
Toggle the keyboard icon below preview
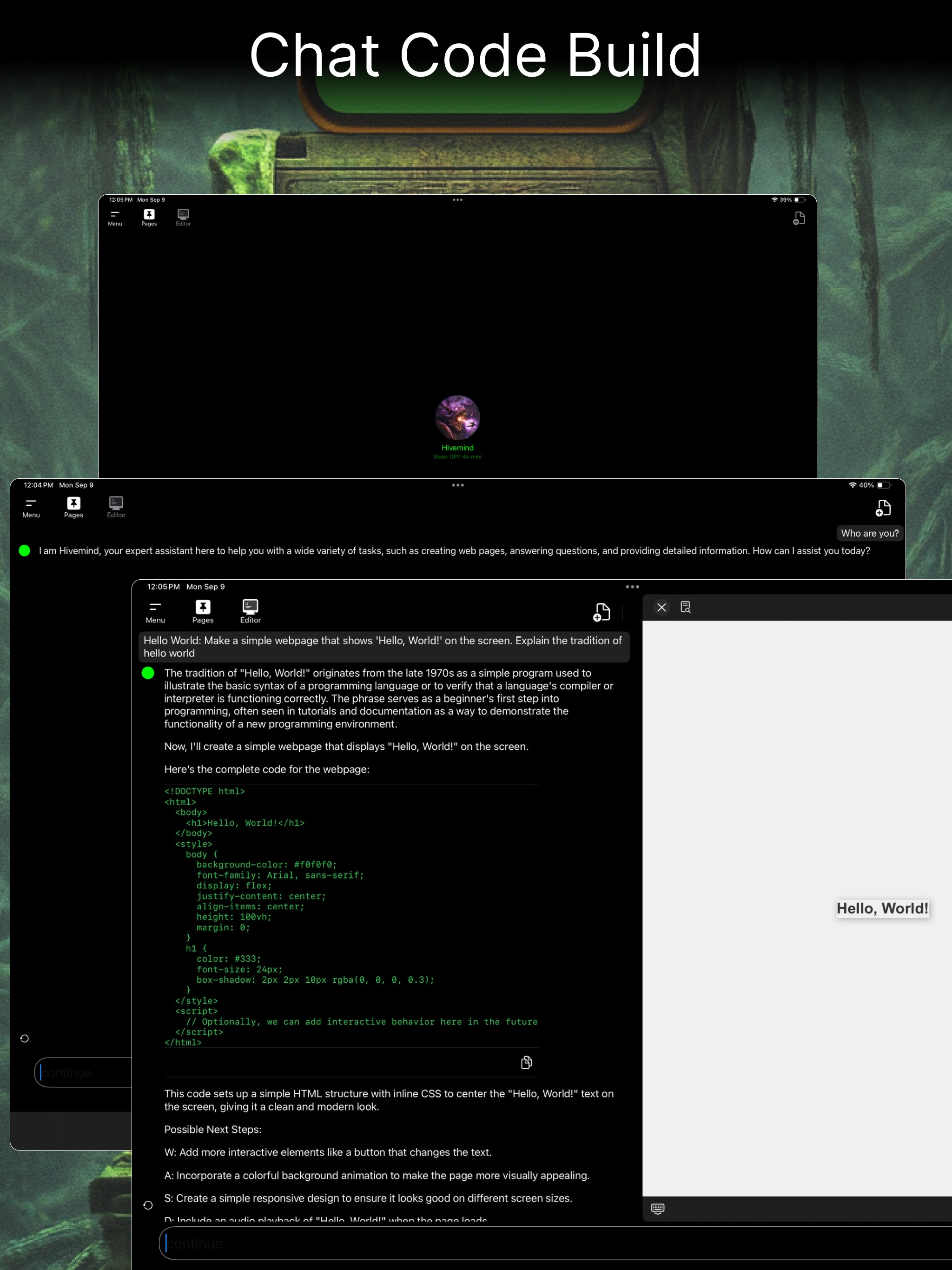pos(658,1209)
